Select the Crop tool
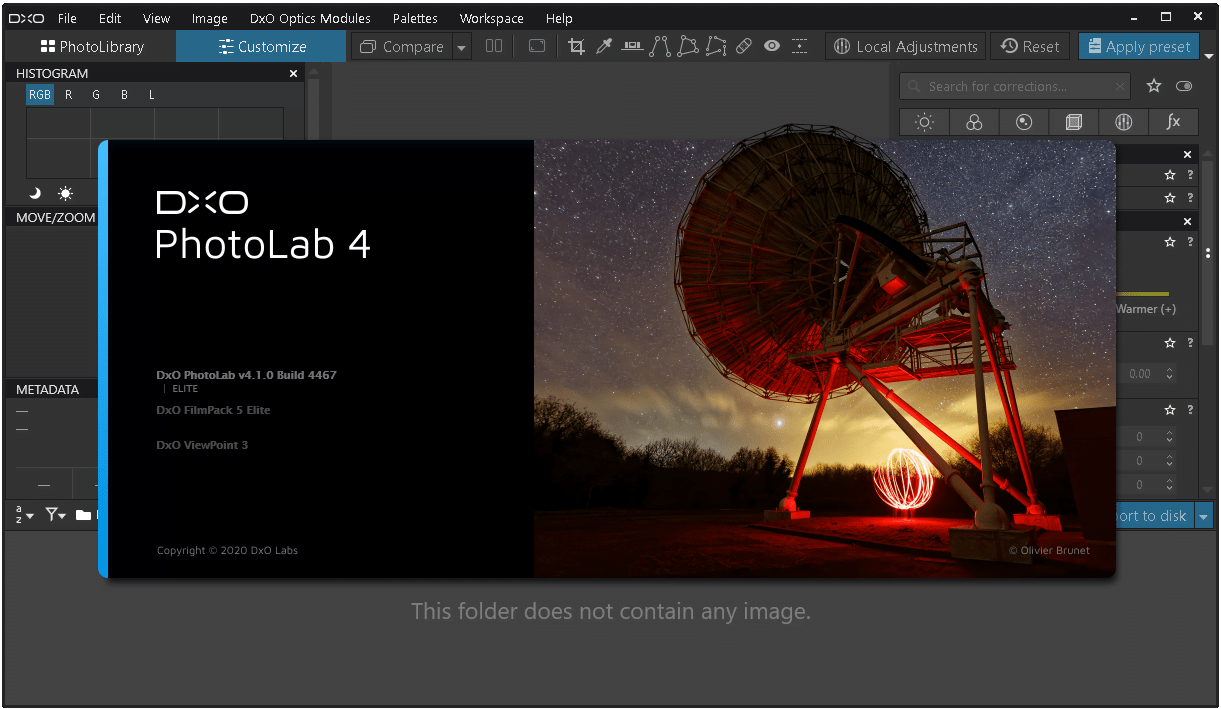The image size is (1221, 709). [x=576, y=46]
